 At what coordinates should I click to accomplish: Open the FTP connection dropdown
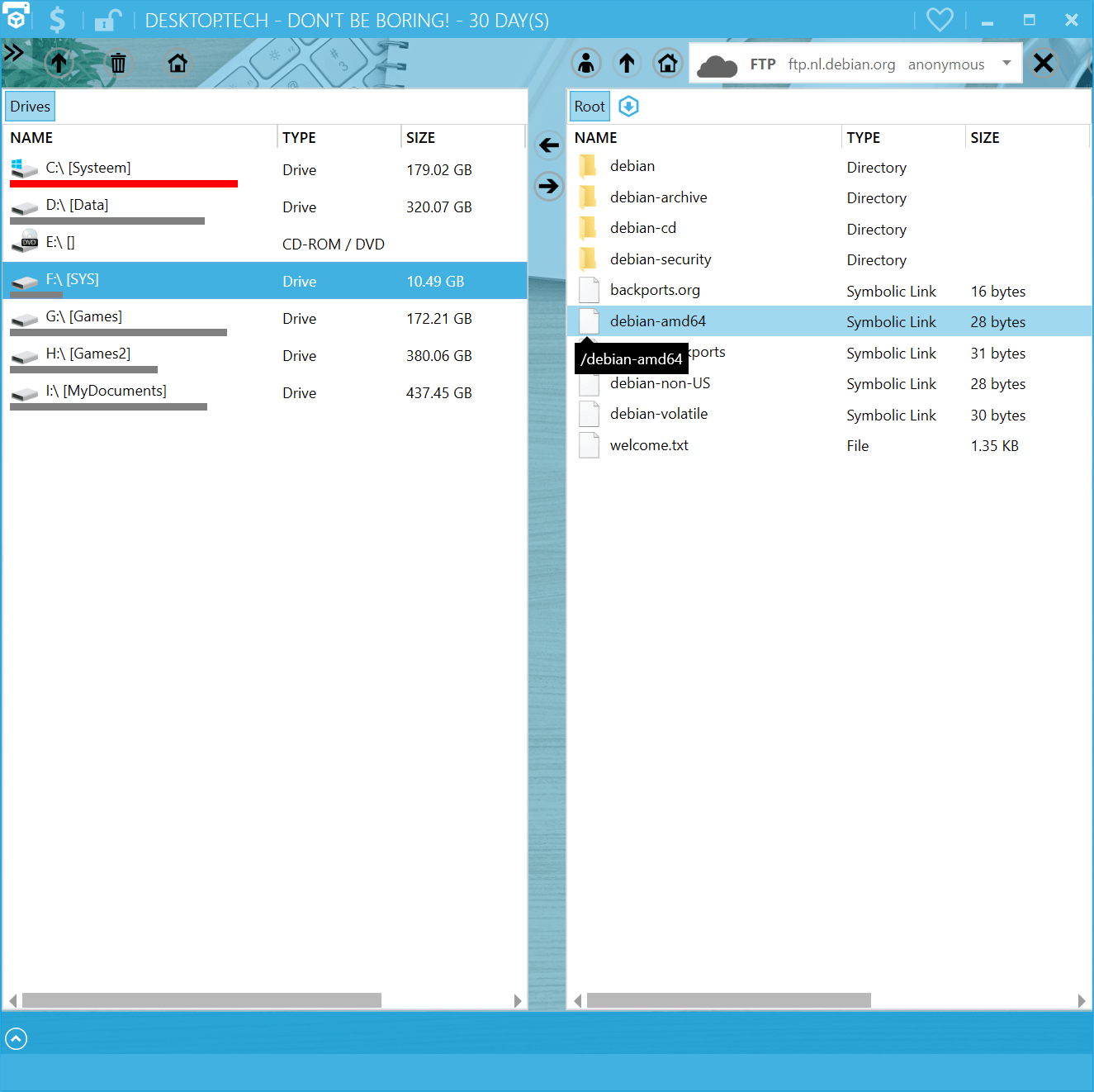[1006, 64]
